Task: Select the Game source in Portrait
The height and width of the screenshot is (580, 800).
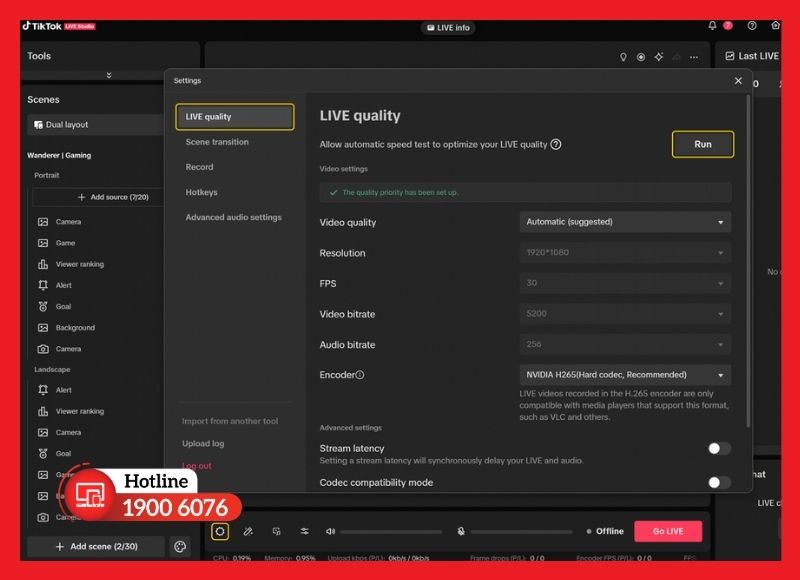Action: click(x=65, y=243)
